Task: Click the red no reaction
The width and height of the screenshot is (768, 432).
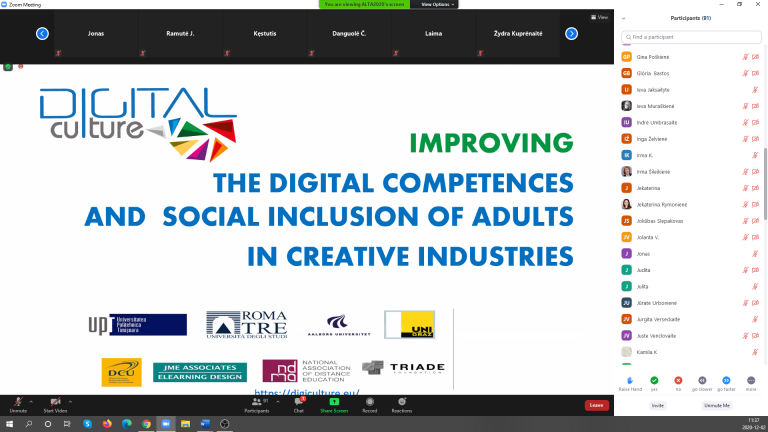Action: pos(678,383)
